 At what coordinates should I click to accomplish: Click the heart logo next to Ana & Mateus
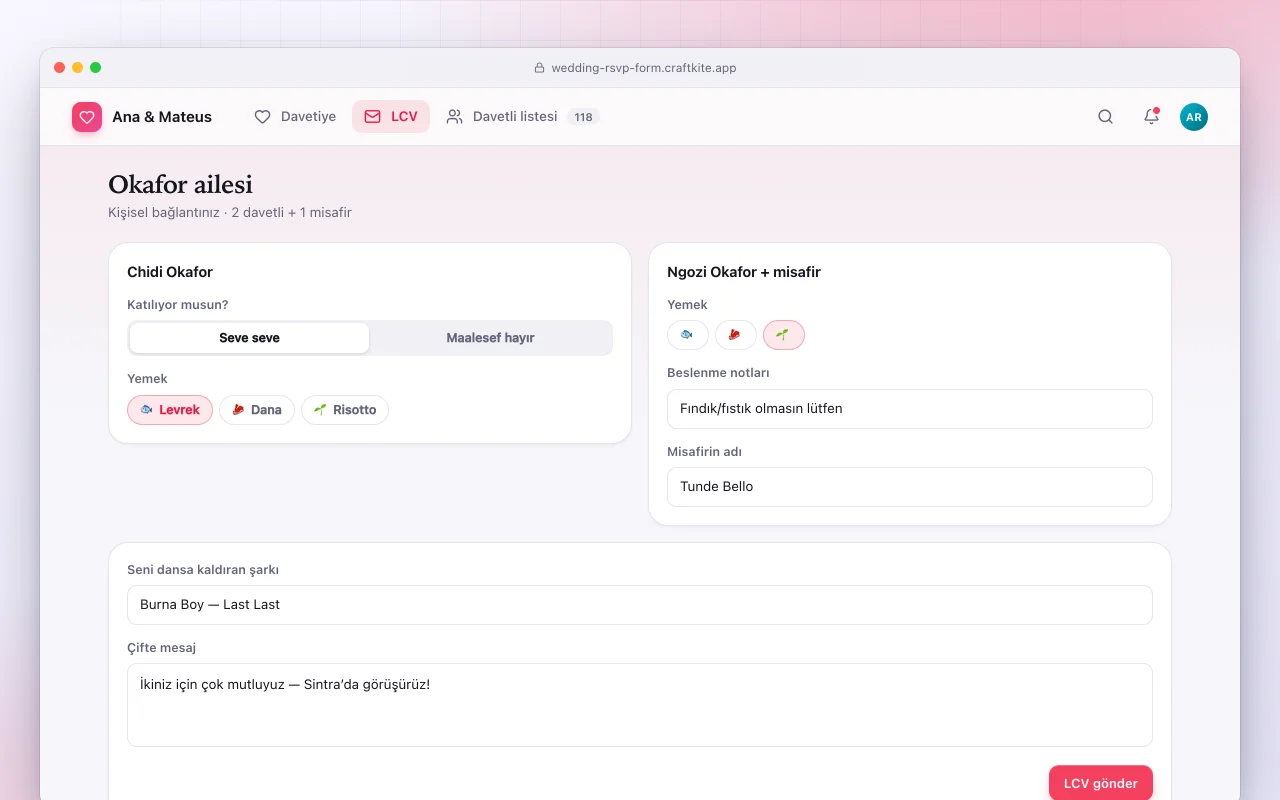point(87,117)
